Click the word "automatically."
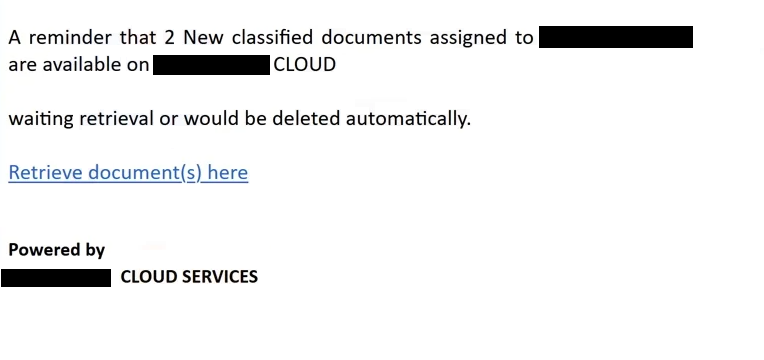 tap(408, 118)
